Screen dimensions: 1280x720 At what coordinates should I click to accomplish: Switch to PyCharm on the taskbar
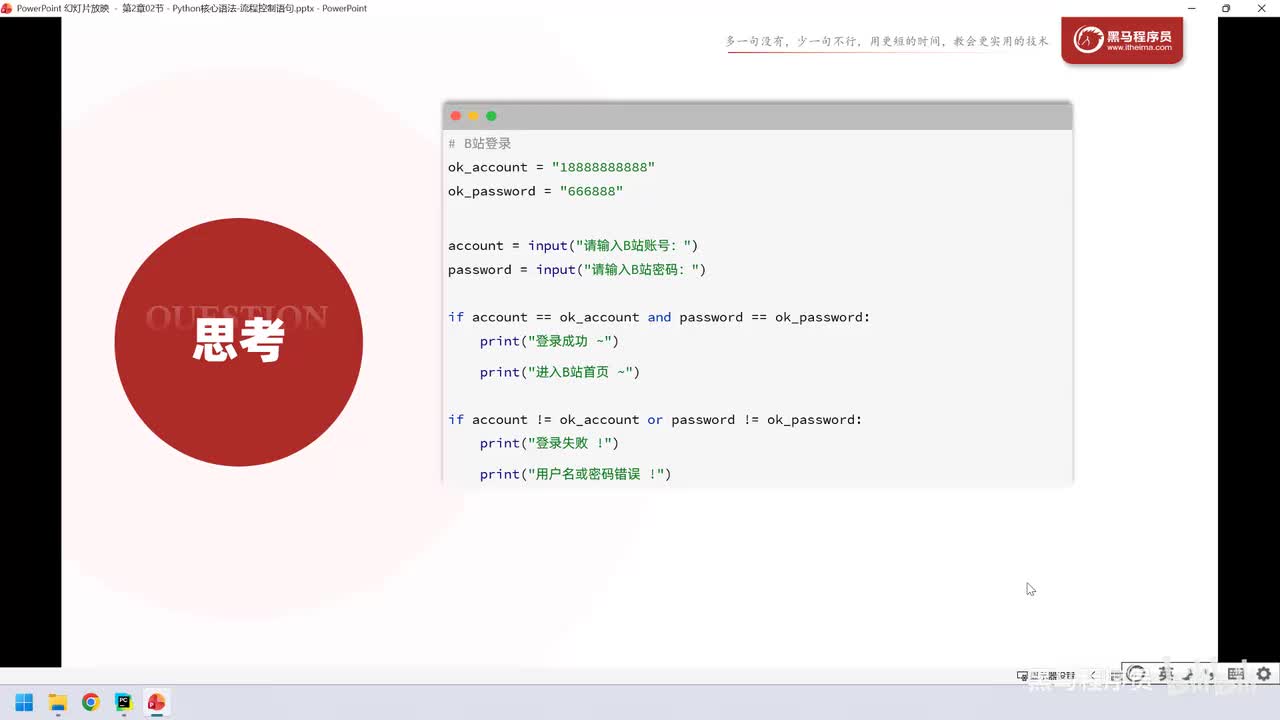coord(123,702)
